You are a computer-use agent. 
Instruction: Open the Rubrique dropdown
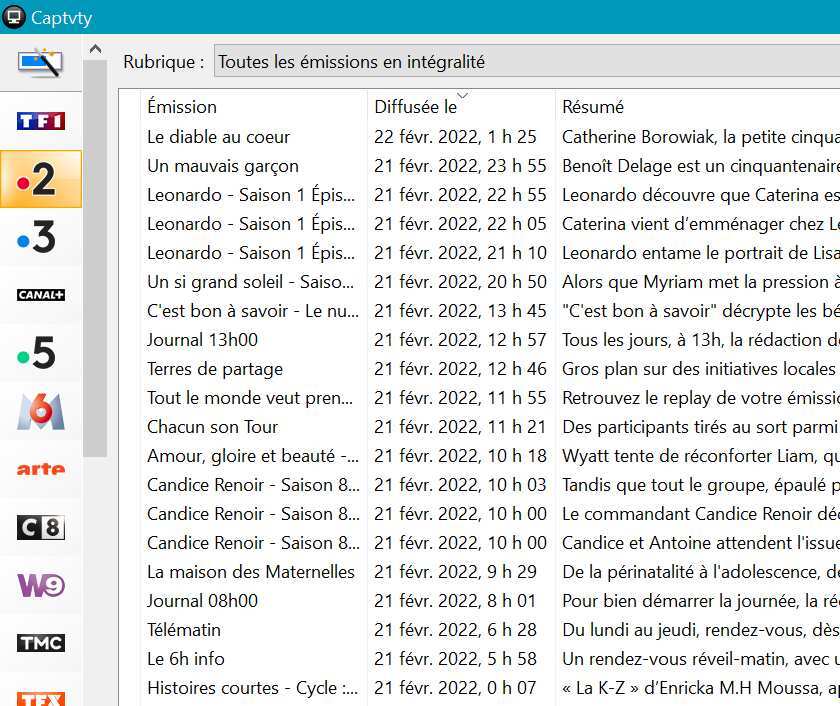click(527, 62)
